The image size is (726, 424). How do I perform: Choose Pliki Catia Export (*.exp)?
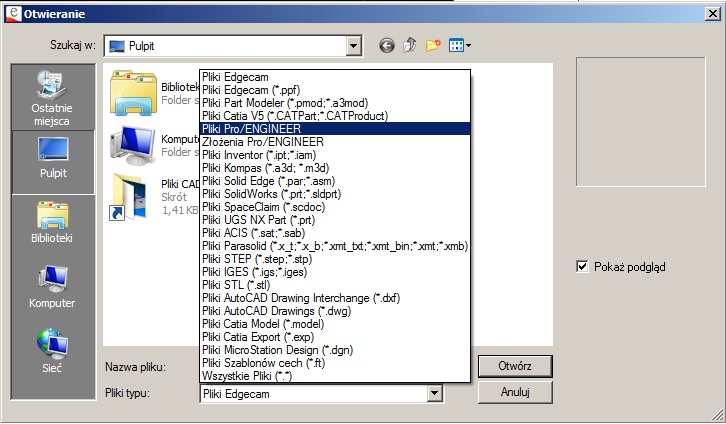pos(335,337)
